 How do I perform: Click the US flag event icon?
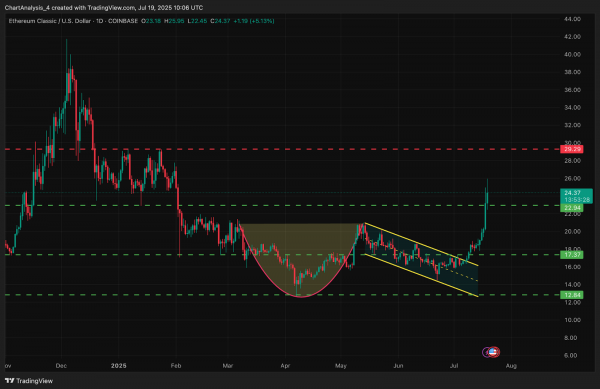point(494,352)
